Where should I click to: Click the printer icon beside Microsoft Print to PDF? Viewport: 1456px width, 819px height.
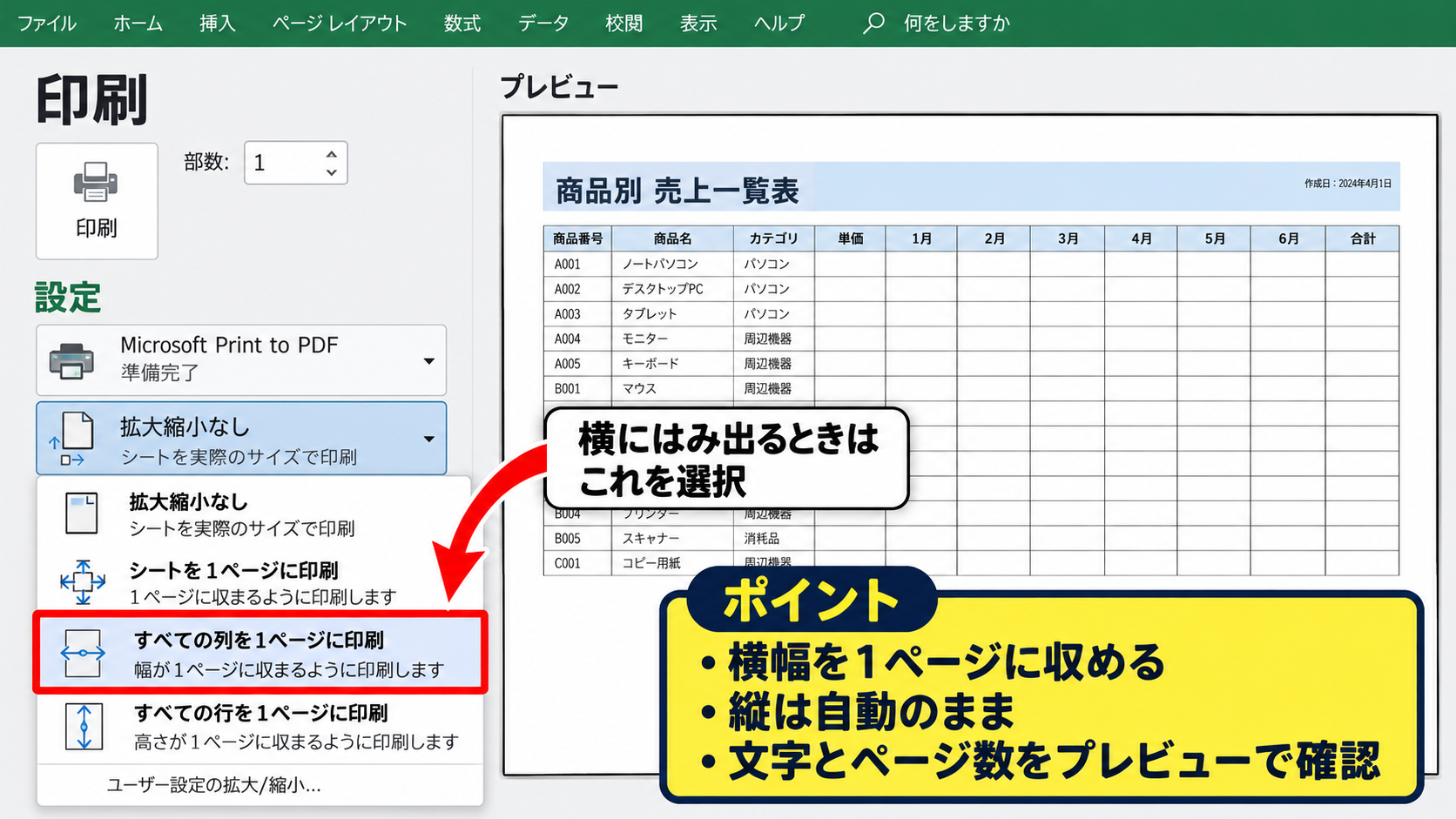tap(72, 360)
